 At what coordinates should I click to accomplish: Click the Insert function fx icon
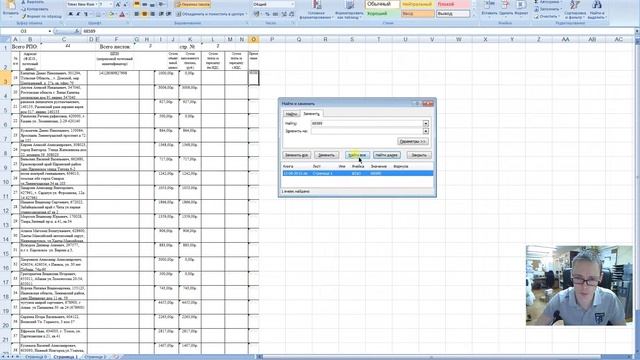point(77,31)
